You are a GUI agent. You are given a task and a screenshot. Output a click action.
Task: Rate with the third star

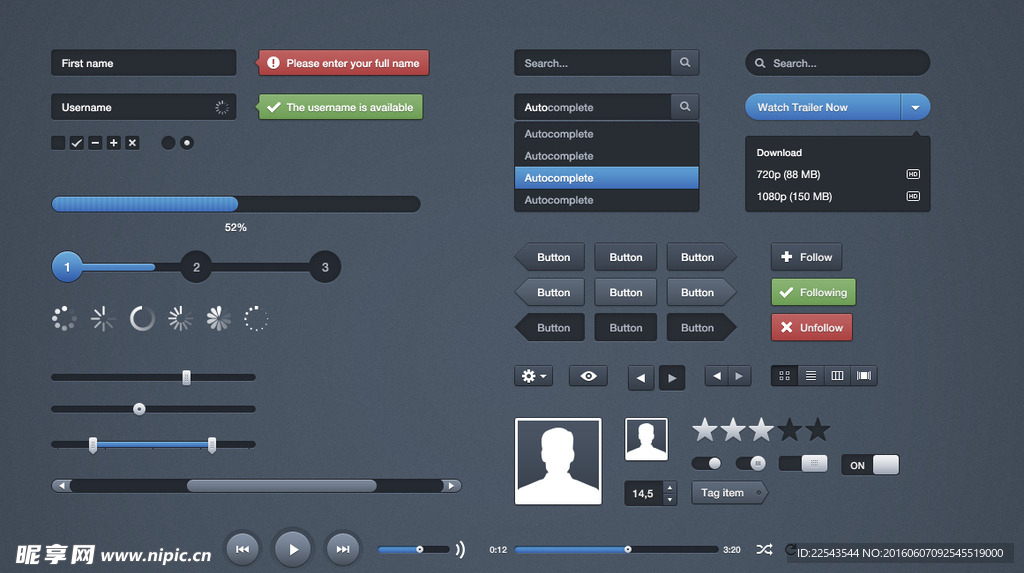click(761, 429)
